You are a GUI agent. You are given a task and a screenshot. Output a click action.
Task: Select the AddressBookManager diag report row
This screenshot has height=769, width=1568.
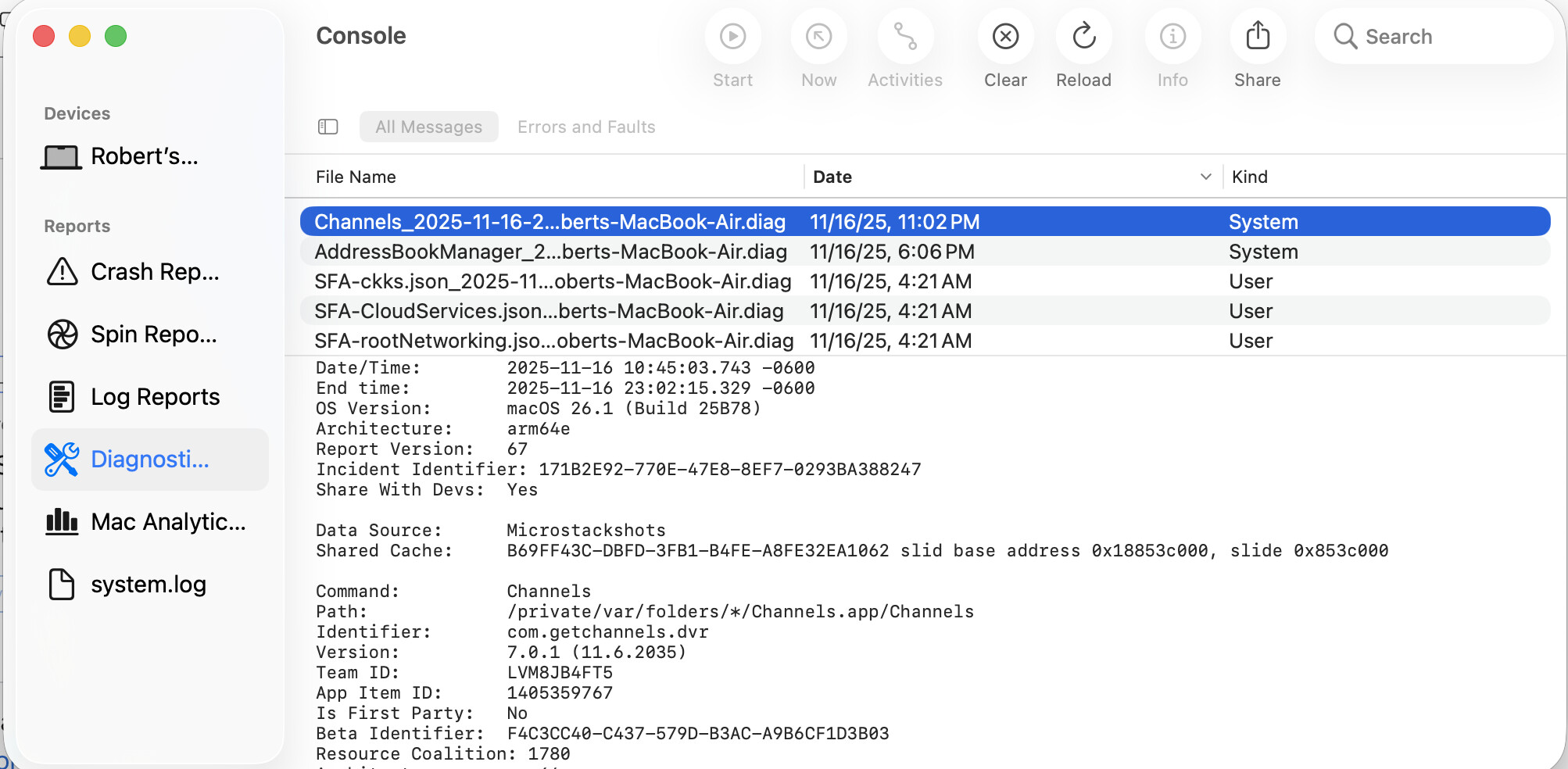coord(550,252)
